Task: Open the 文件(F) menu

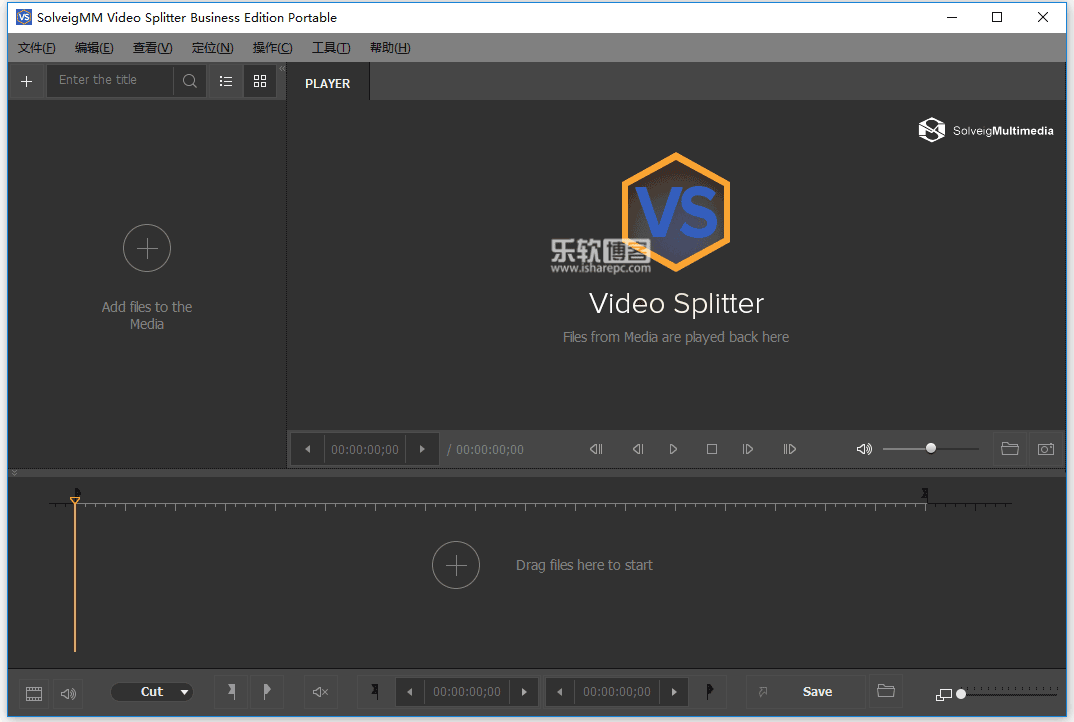Action: click(x=36, y=48)
